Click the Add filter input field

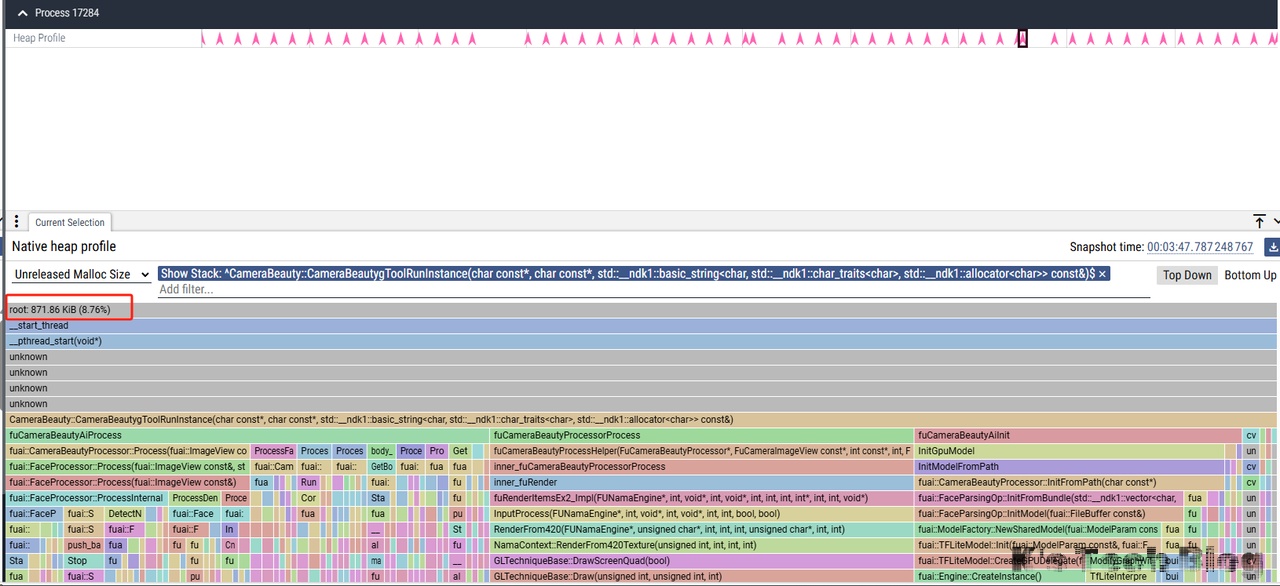tap(650, 290)
